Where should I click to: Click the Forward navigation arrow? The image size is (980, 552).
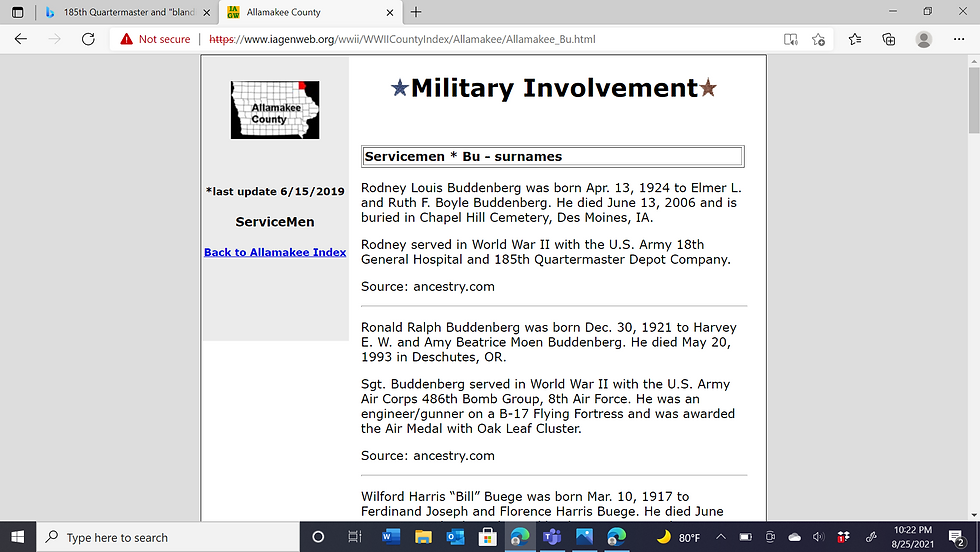click(x=54, y=39)
